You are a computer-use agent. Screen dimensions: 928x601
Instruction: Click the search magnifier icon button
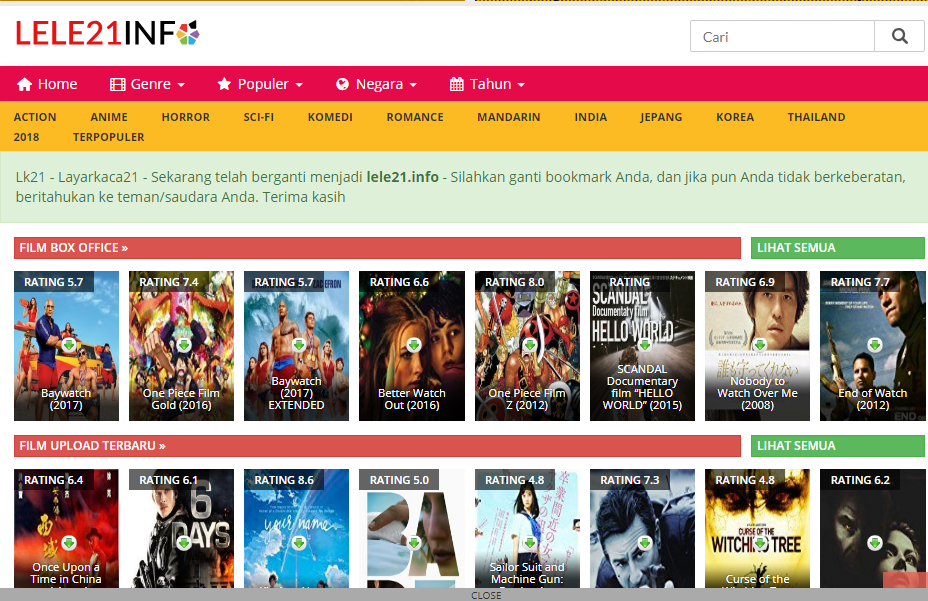tap(899, 37)
